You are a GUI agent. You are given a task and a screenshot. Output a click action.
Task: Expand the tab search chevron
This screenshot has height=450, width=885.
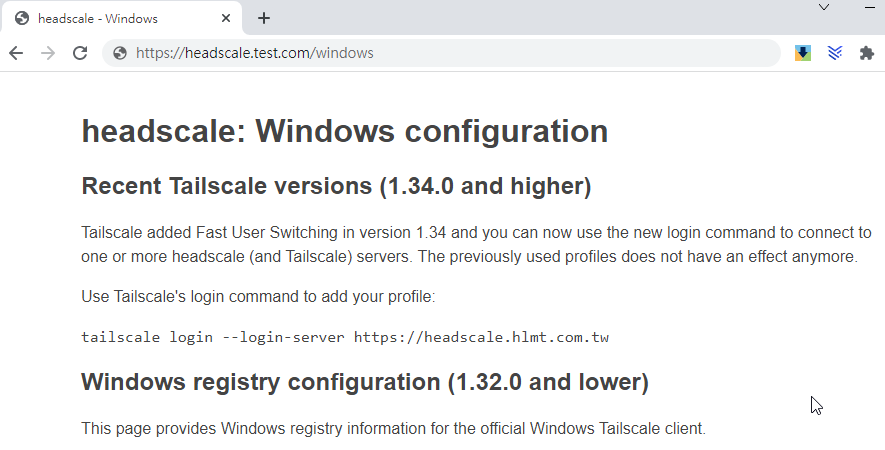tap(824, 7)
